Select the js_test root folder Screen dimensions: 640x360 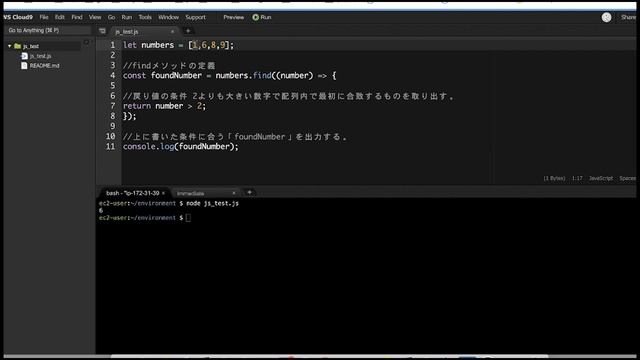click(31, 46)
